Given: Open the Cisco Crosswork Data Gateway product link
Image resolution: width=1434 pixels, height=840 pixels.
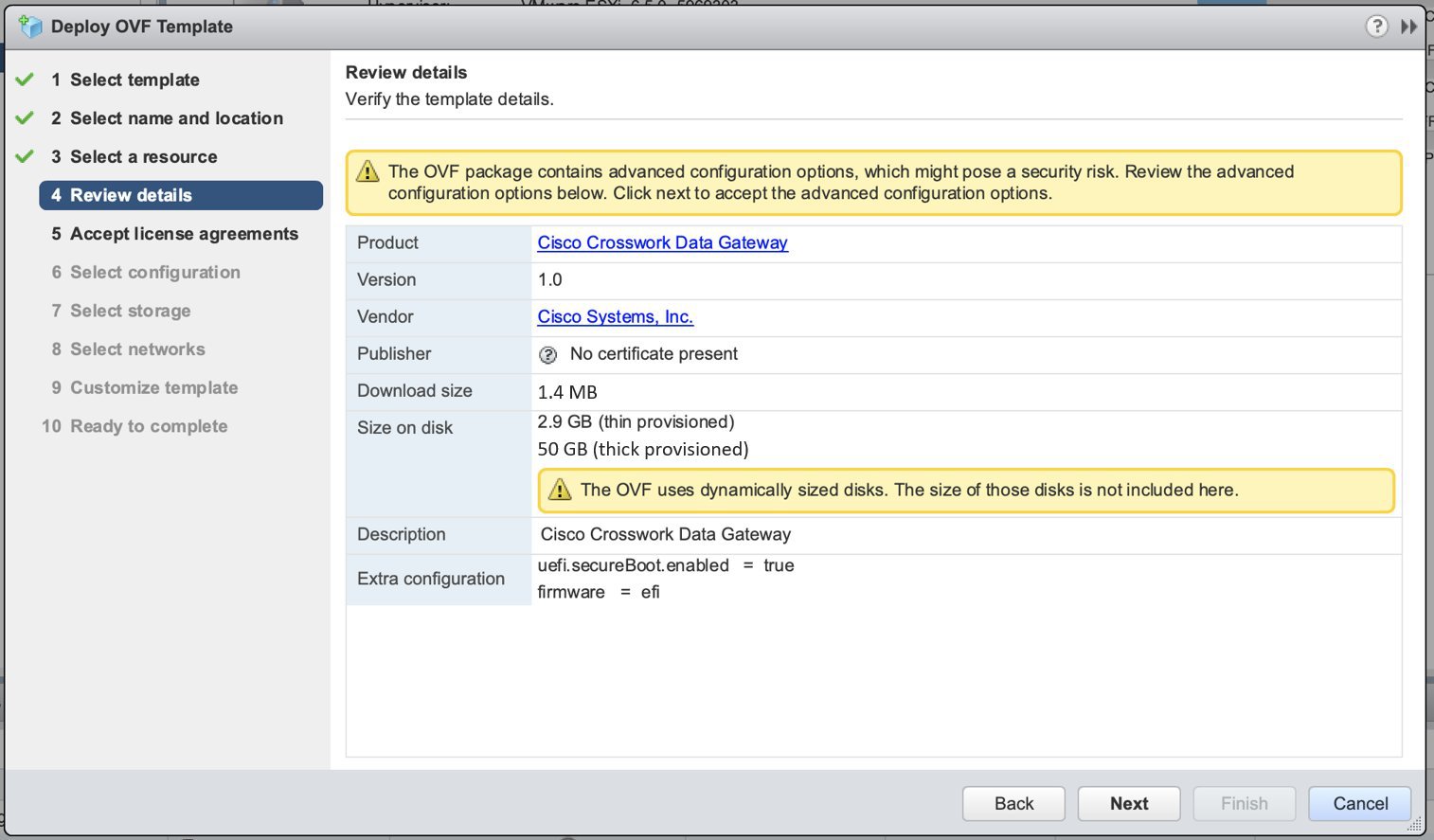Looking at the screenshot, I should [x=662, y=242].
